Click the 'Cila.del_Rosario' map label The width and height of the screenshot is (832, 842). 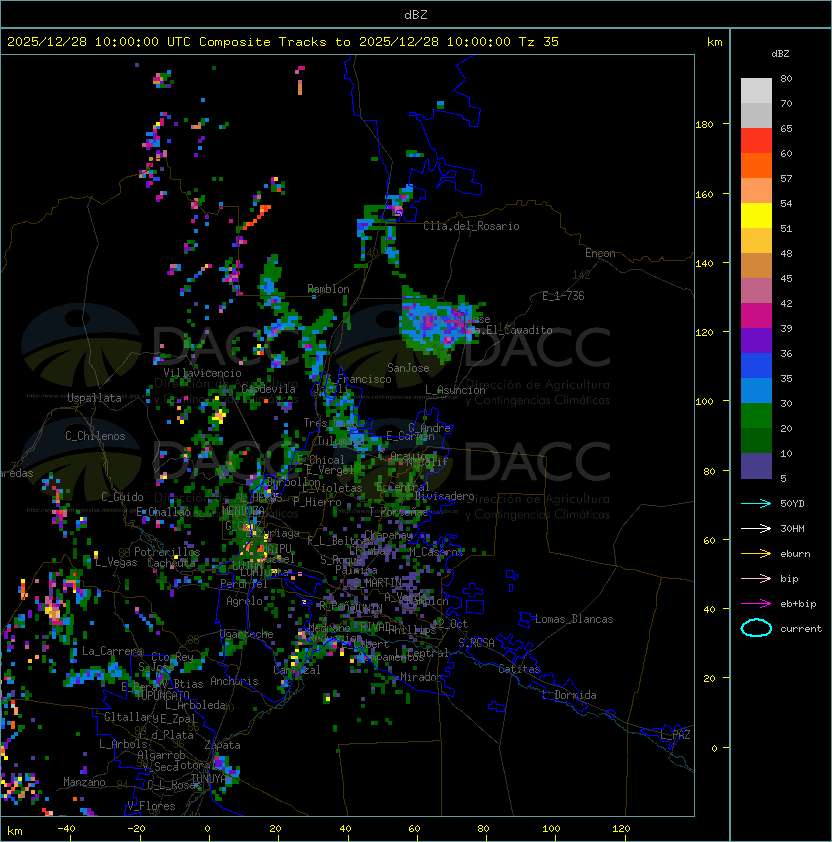click(471, 226)
